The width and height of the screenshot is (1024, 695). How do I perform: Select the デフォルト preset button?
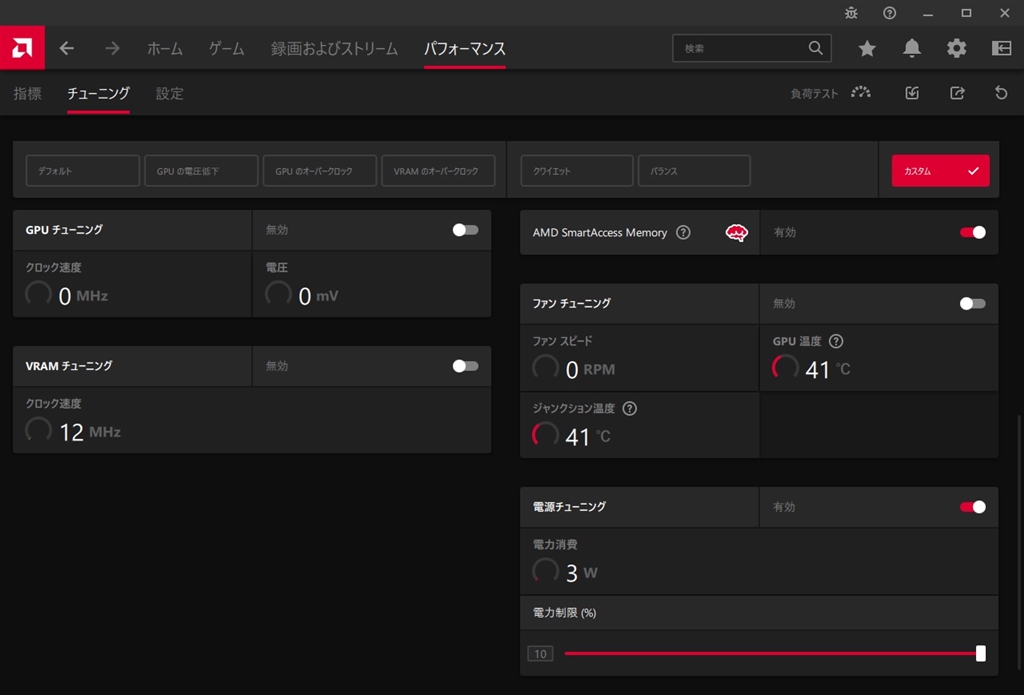click(82, 170)
